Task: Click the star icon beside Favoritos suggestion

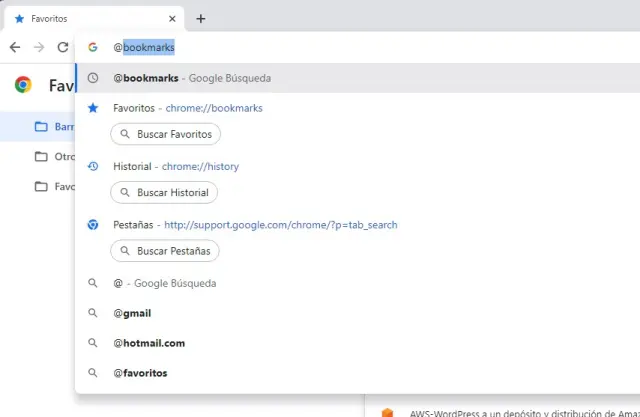Action: tap(92, 107)
